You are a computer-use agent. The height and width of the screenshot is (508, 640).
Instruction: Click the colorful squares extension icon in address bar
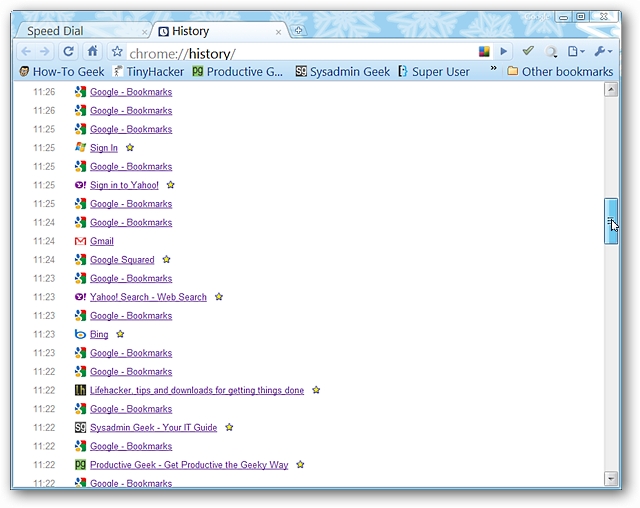click(x=484, y=52)
